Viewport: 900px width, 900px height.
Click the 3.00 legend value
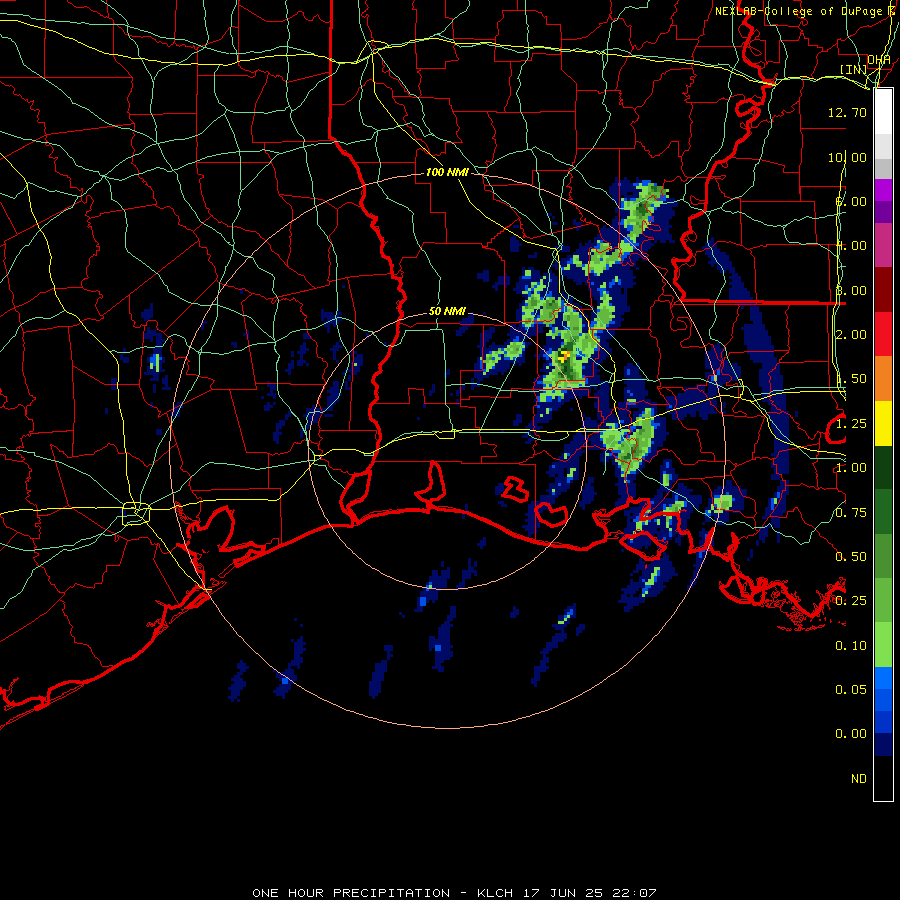tap(851, 290)
